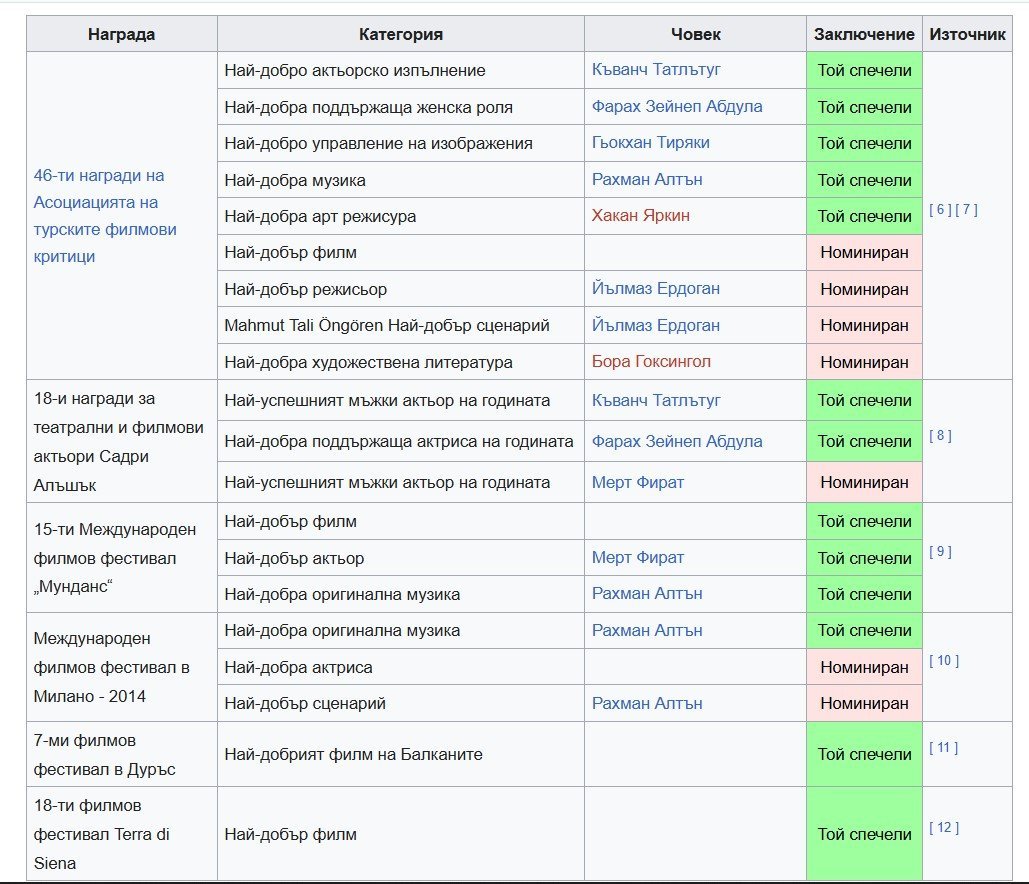Open the Гьокхан Тиряки link
Viewport: 1029px width, 884px height.
pos(650,143)
